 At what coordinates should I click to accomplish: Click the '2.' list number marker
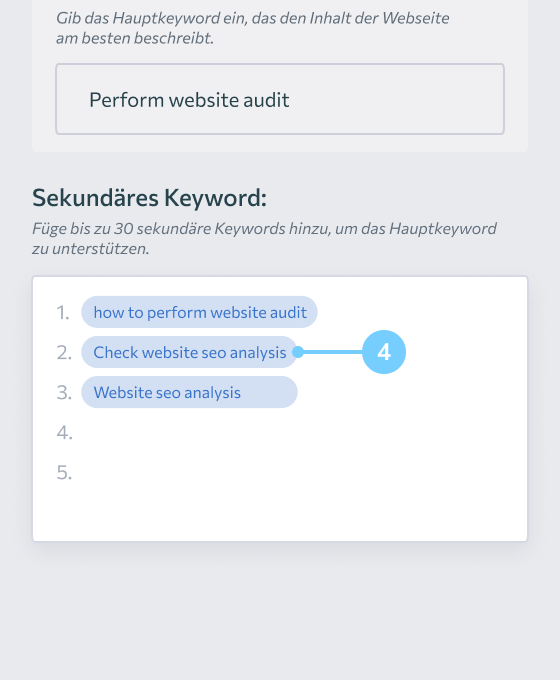(x=64, y=353)
